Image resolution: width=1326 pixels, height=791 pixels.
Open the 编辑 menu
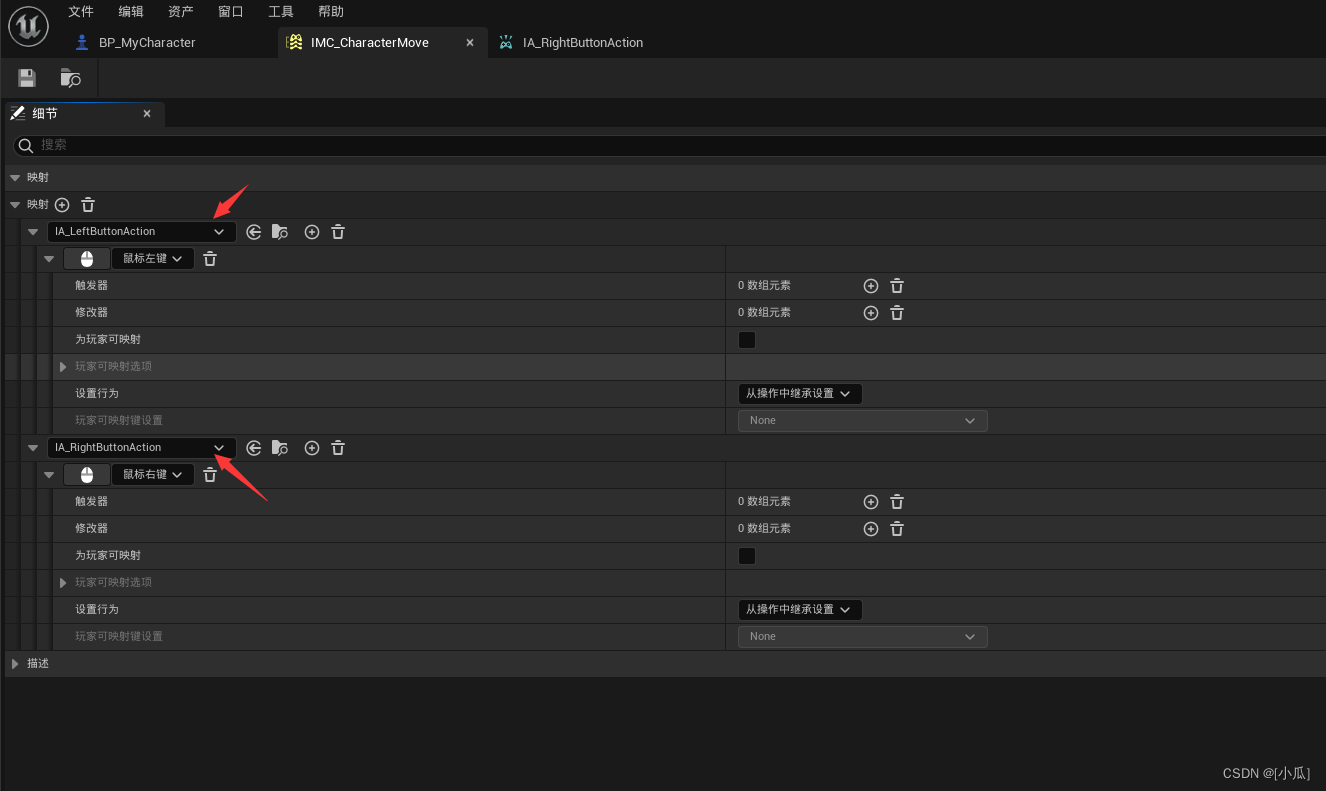[x=131, y=12]
